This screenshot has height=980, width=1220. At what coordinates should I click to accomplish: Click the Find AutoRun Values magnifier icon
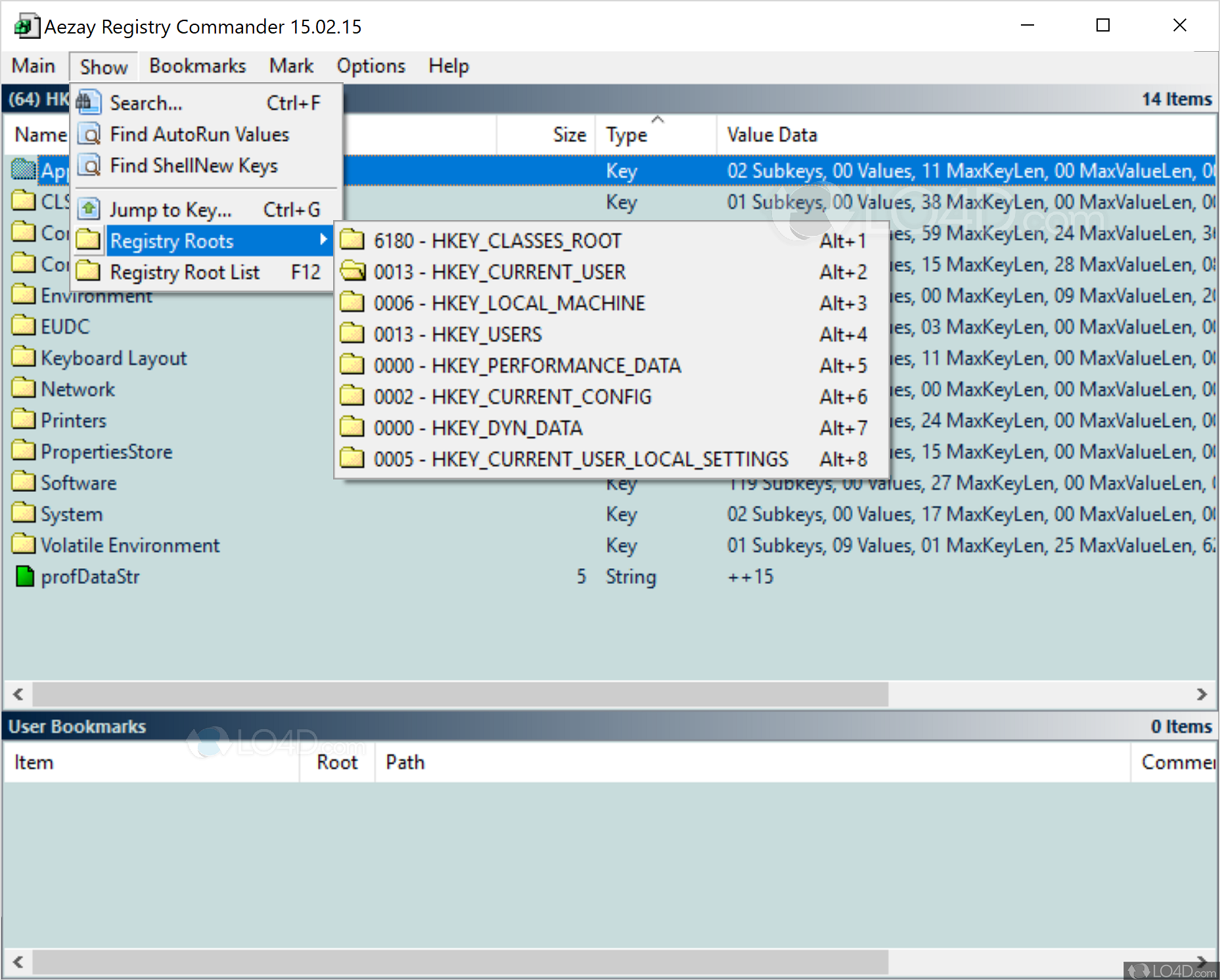tap(89, 134)
